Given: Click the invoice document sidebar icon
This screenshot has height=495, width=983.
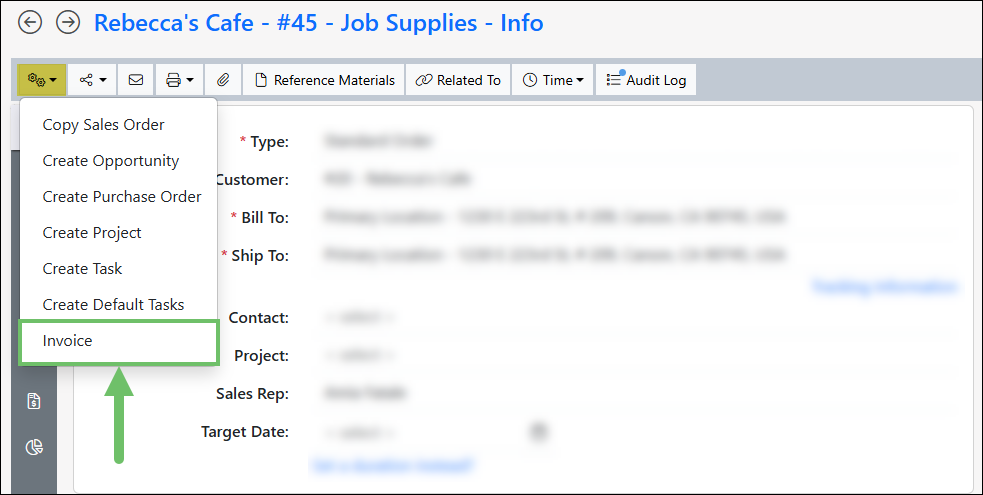Looking at the screenshot, I should tap(34, 401).
